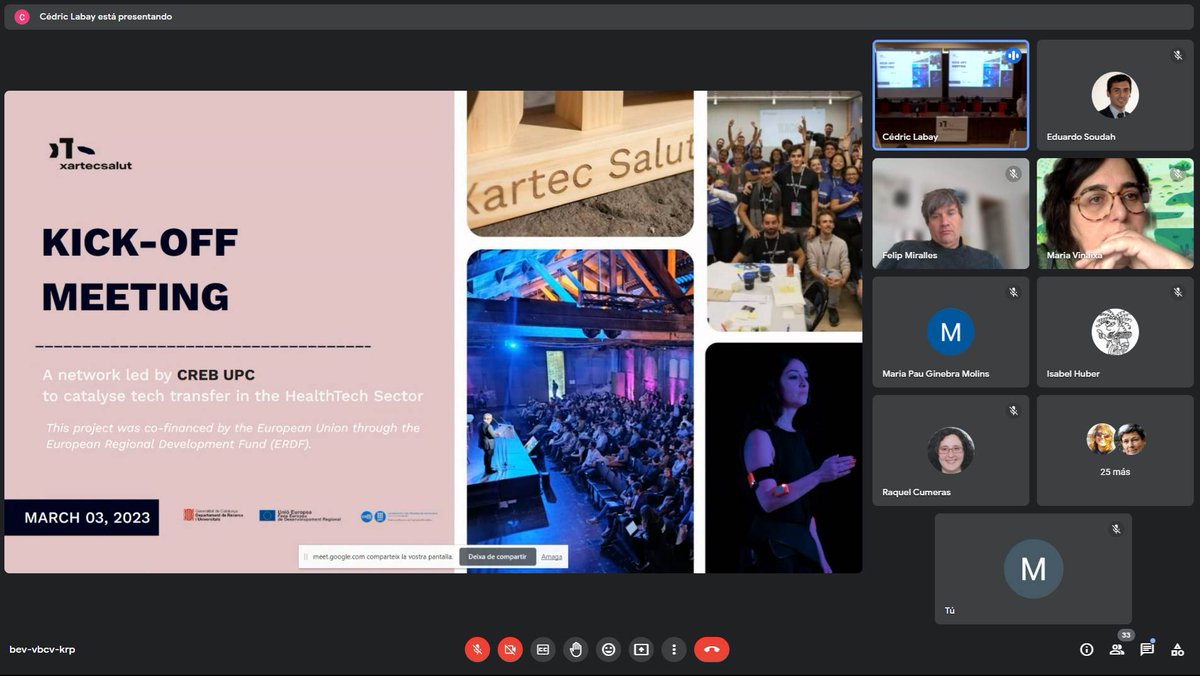
Task: Click the 'KICK-OFF MEETING' slide title
Action: pos(140,270)
